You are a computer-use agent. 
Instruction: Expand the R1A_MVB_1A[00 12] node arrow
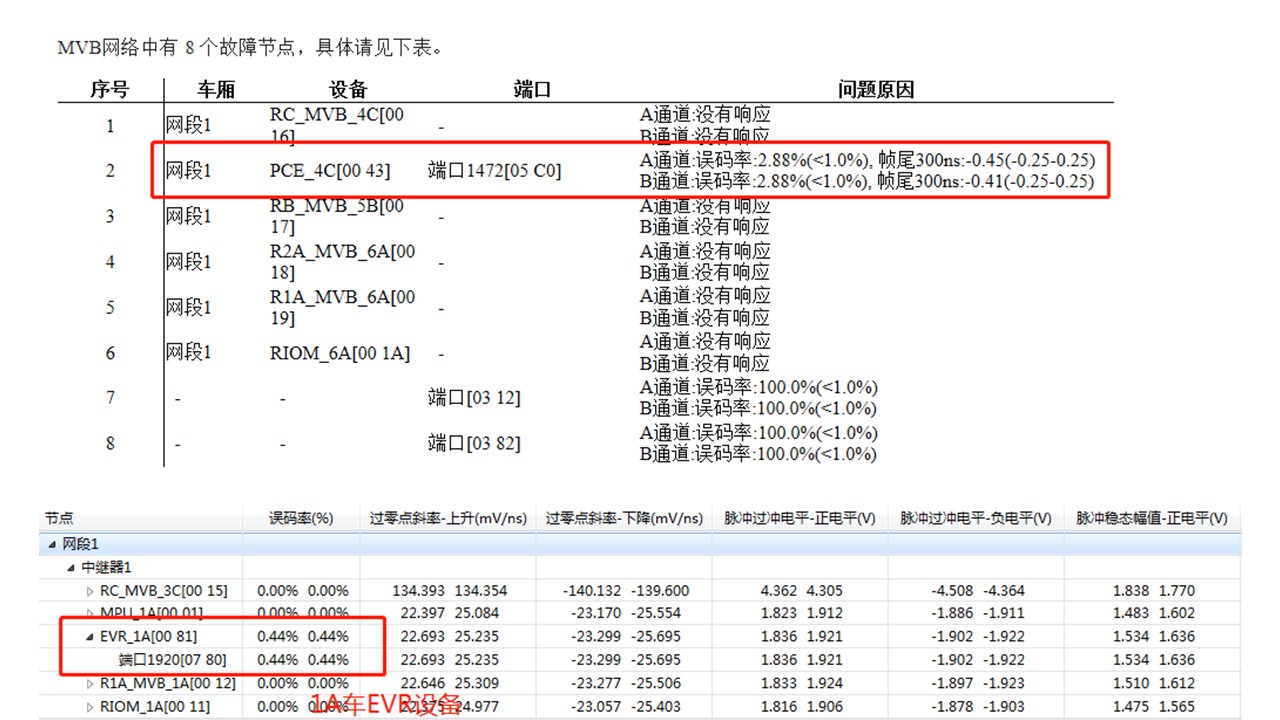(x=91, y=684)
